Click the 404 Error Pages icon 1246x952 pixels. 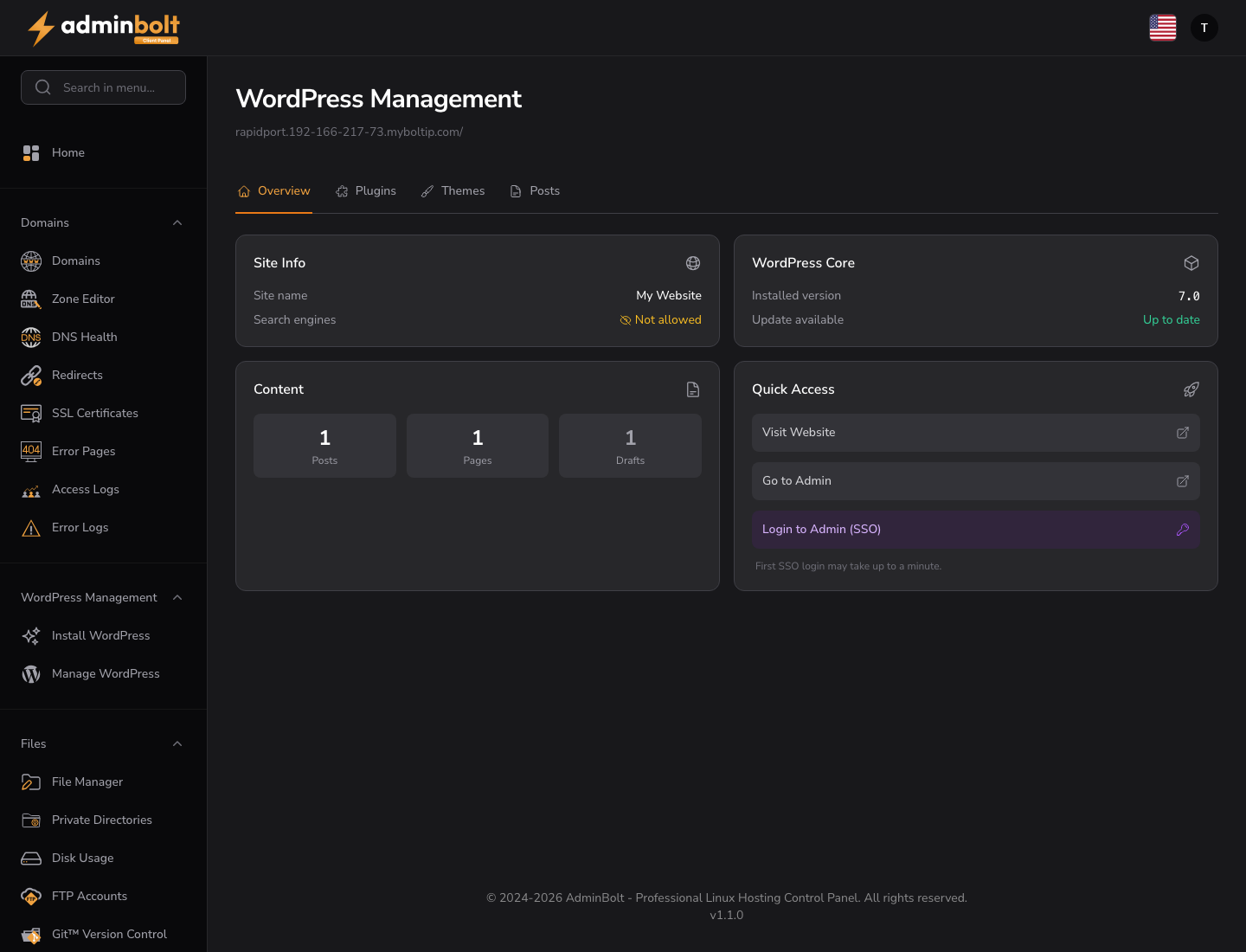pyautogui.click(x=31, y=451)
